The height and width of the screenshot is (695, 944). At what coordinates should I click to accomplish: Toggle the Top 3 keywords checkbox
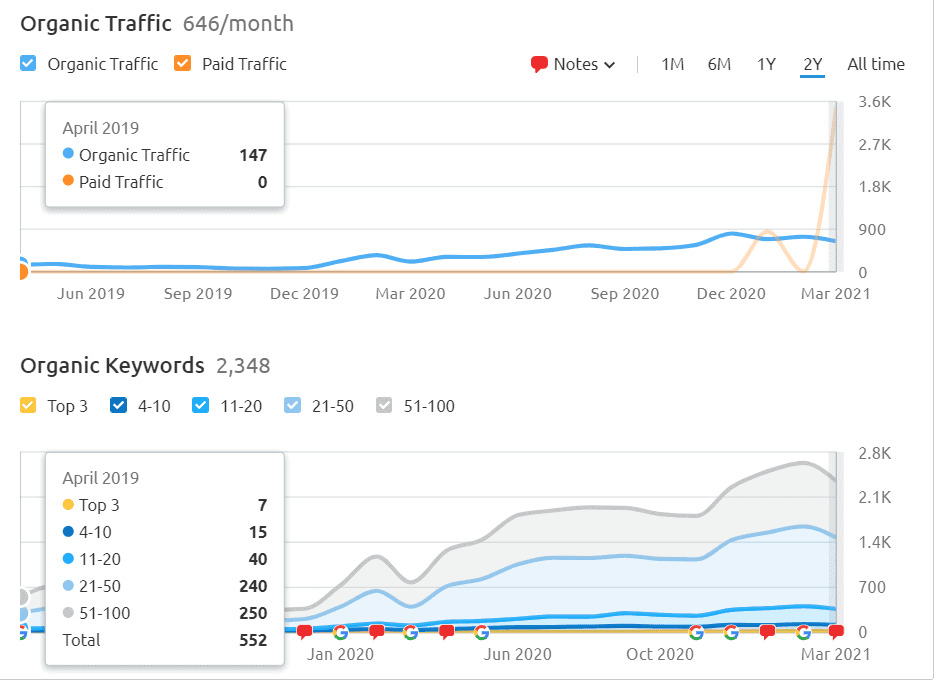click(28, 405)
